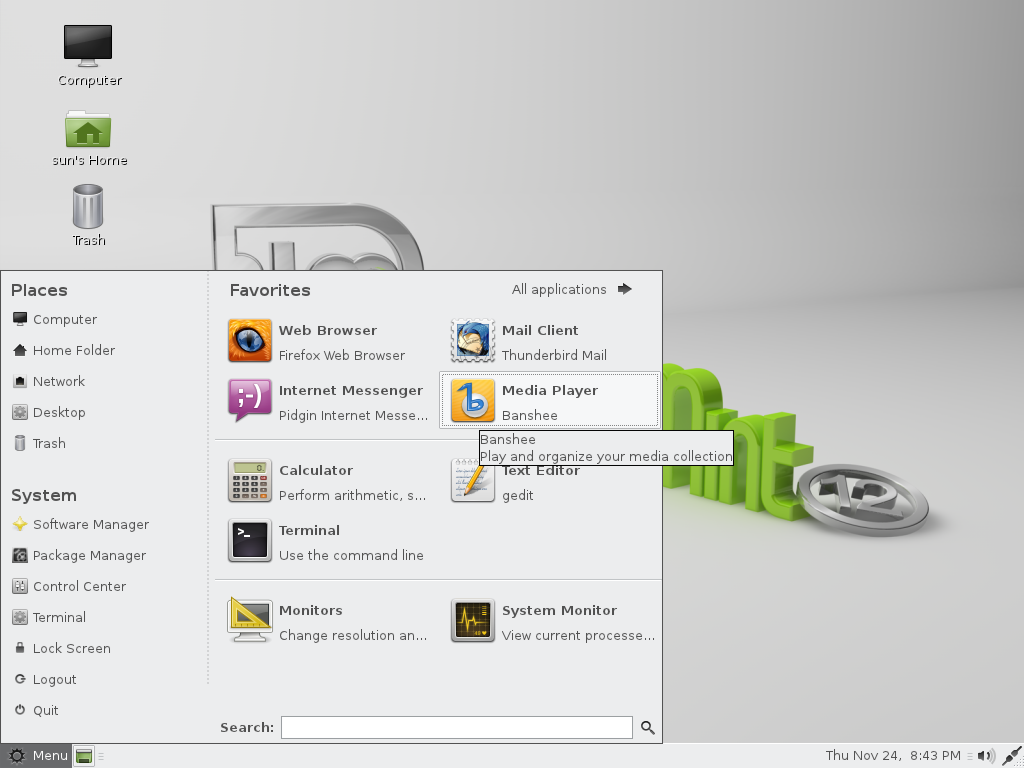
Task: Open the volume control tray icon
Action: 986,756
